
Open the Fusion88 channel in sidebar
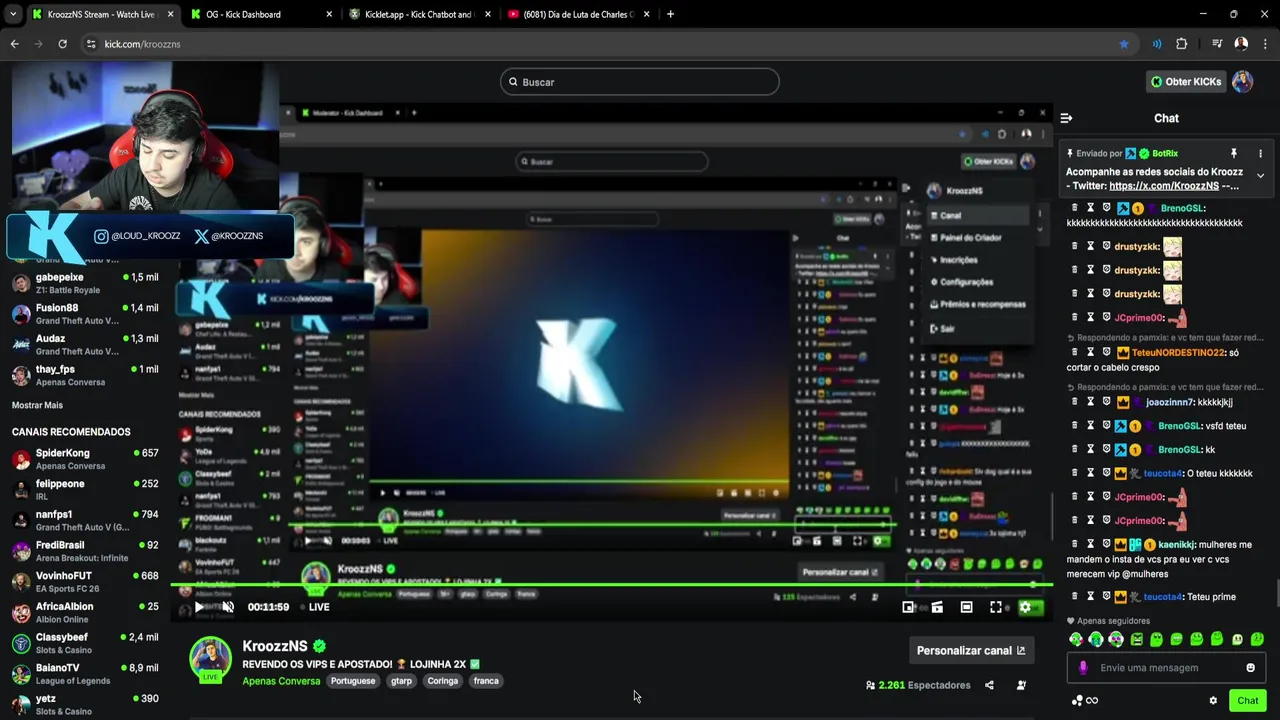(x=85, y=314)
